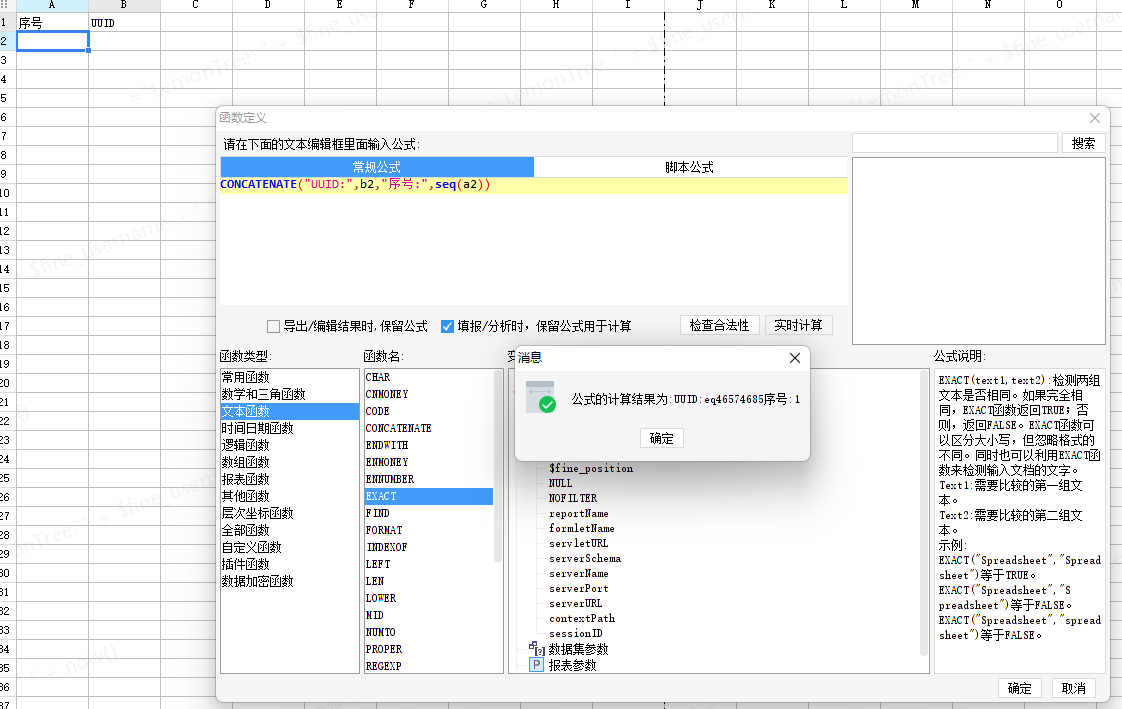Select 层次坐标函数 category

point(290,513)
